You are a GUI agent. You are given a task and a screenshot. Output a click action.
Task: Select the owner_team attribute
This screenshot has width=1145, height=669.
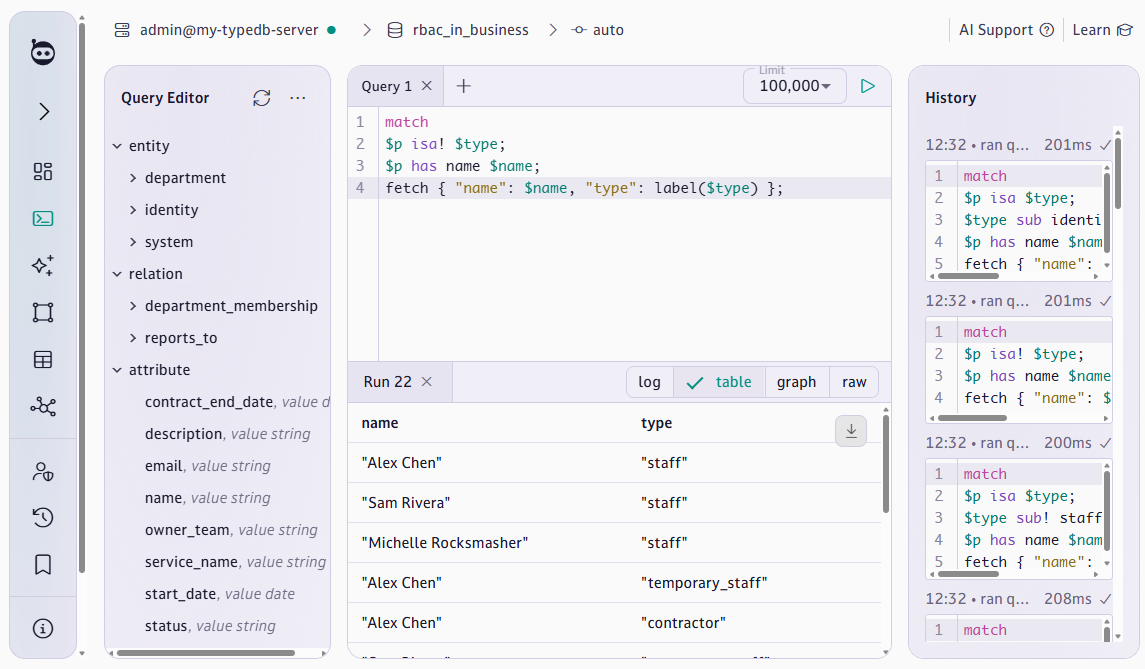pyautogui.click(x=231, y=530)
